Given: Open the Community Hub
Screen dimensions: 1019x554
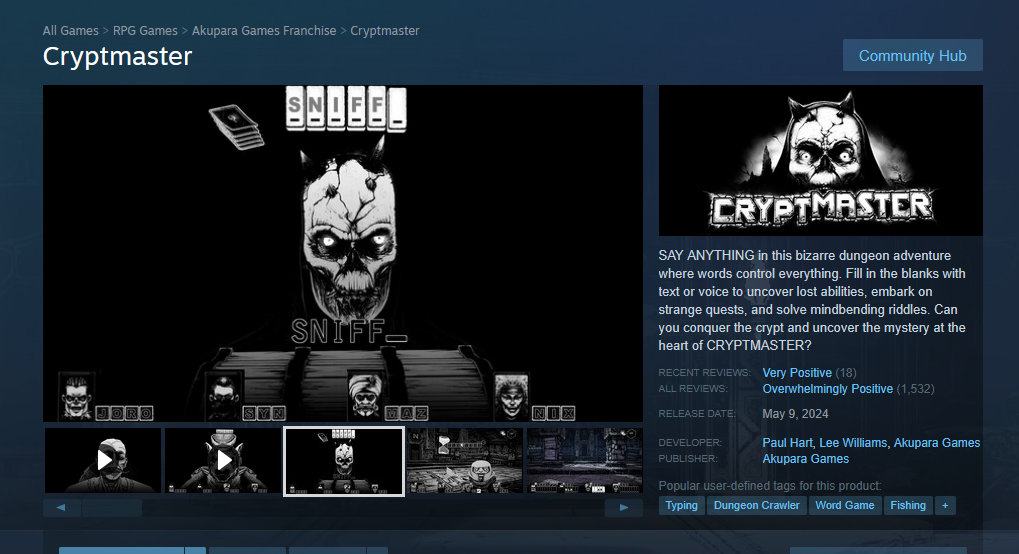Looking at the screenshot, I should (912, 55).
